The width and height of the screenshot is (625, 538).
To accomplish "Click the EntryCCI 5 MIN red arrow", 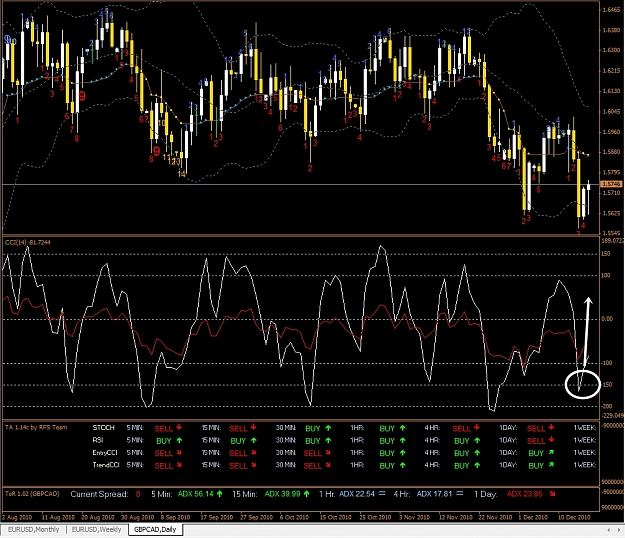I will click(x=179, y=453).
